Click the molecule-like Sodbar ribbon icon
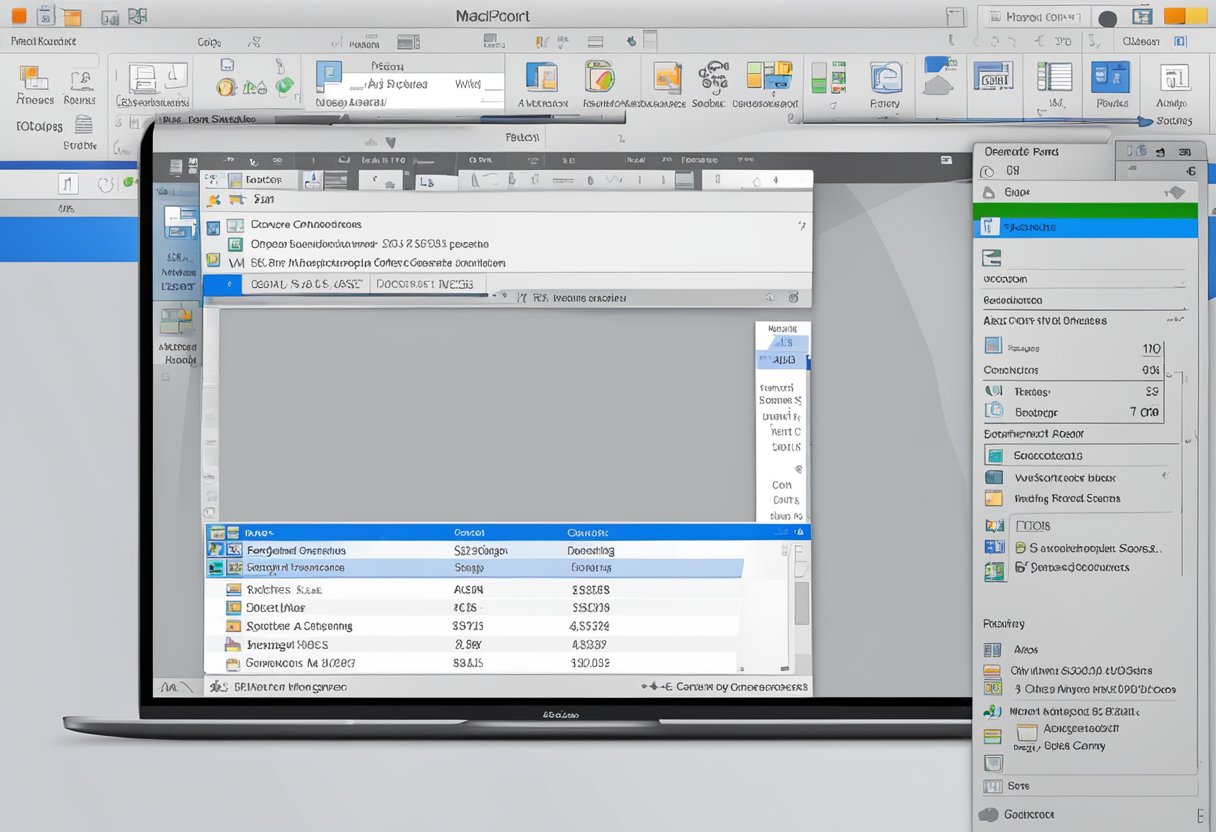 click(712, 77)
